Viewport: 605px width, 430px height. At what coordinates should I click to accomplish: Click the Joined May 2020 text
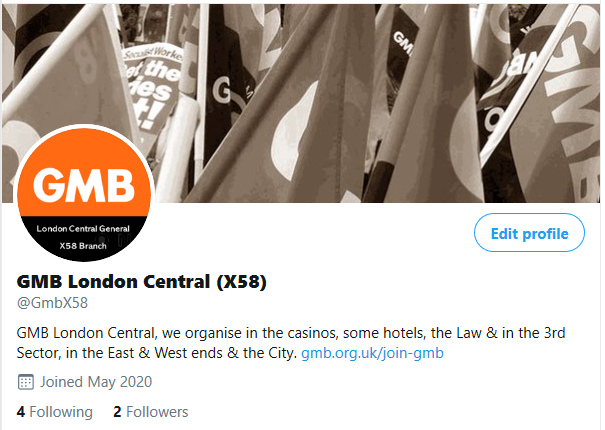96,382
